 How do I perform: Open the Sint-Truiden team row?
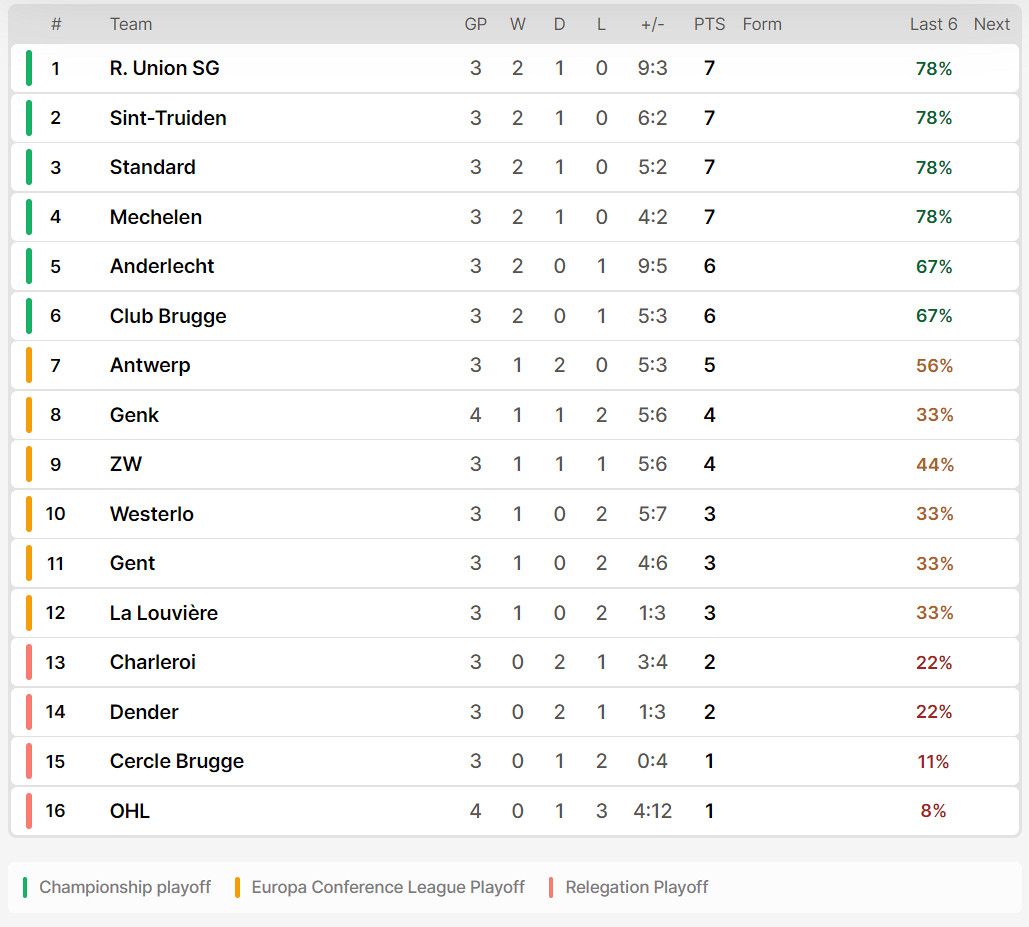pos(514,118)
